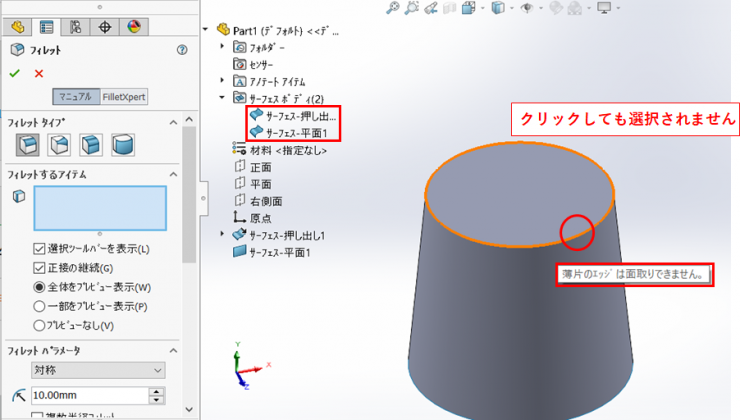Click Zoom to Area toolbar icon
This screenshot has height=420, width=740.
click(x=412, y=8)
